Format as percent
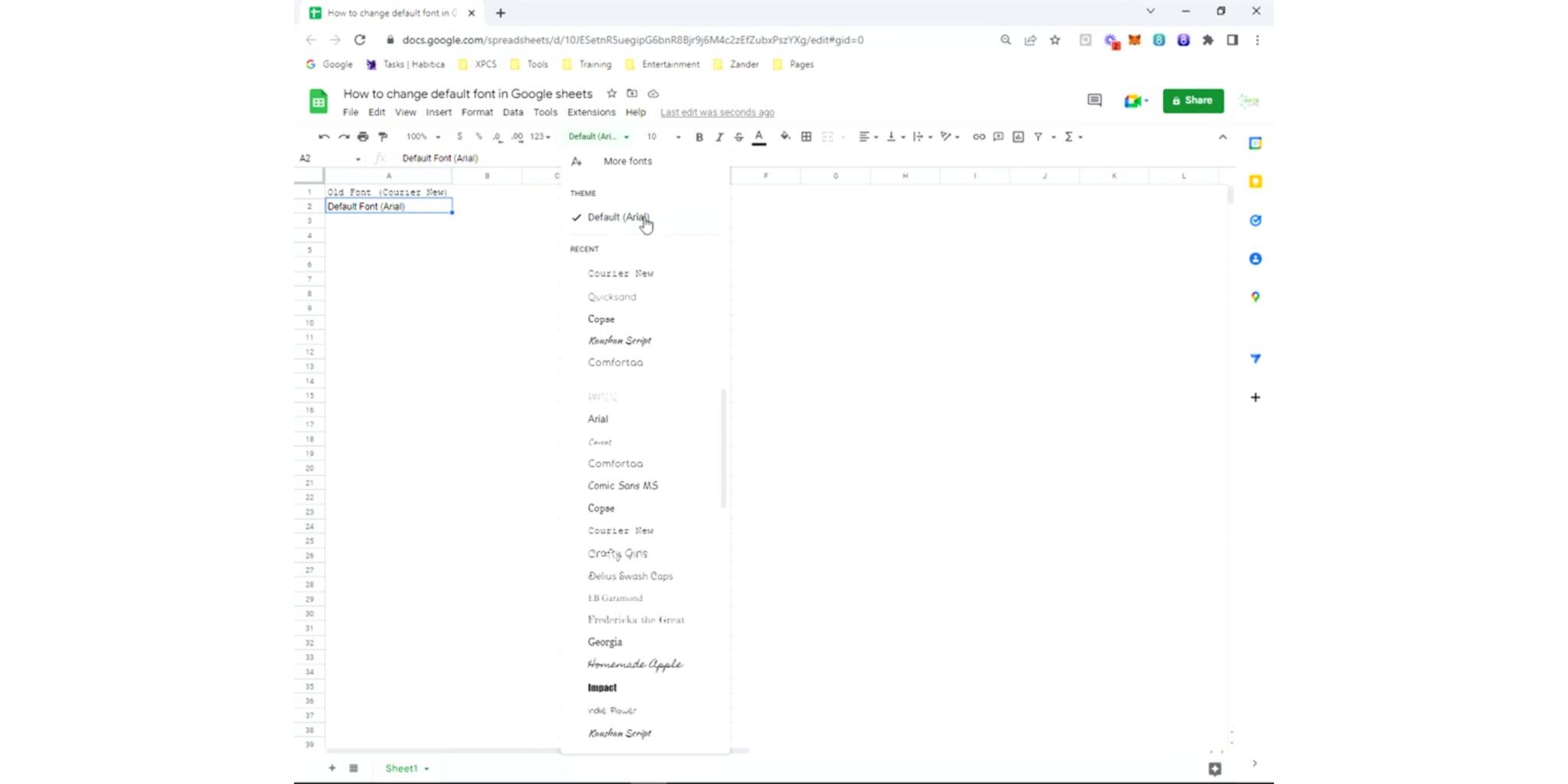The height and width of the screenshot is (784, 1568). [x=479, y=137]
